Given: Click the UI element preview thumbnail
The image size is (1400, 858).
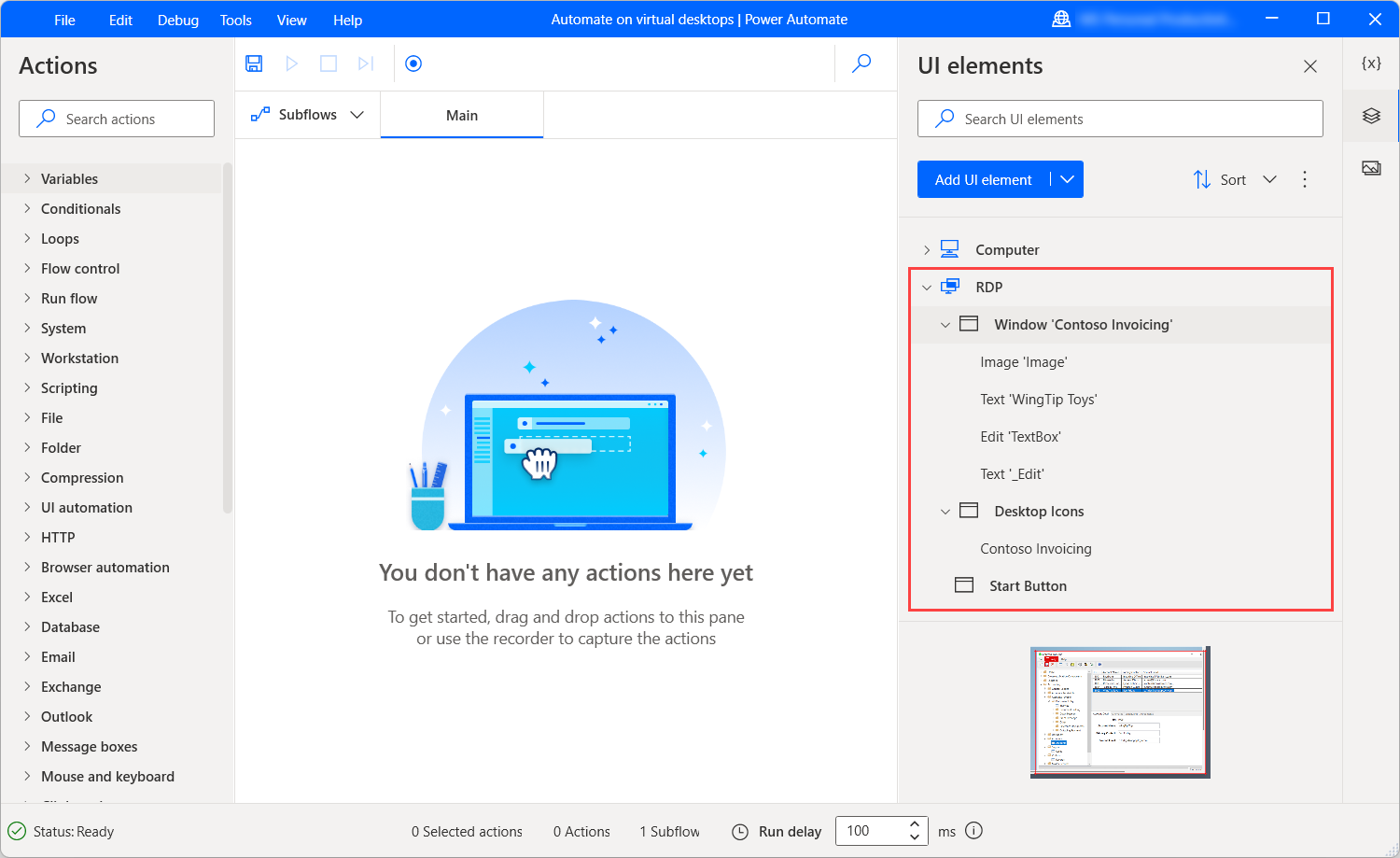Looking at the screenshot, I should (x=1120, y=712).
